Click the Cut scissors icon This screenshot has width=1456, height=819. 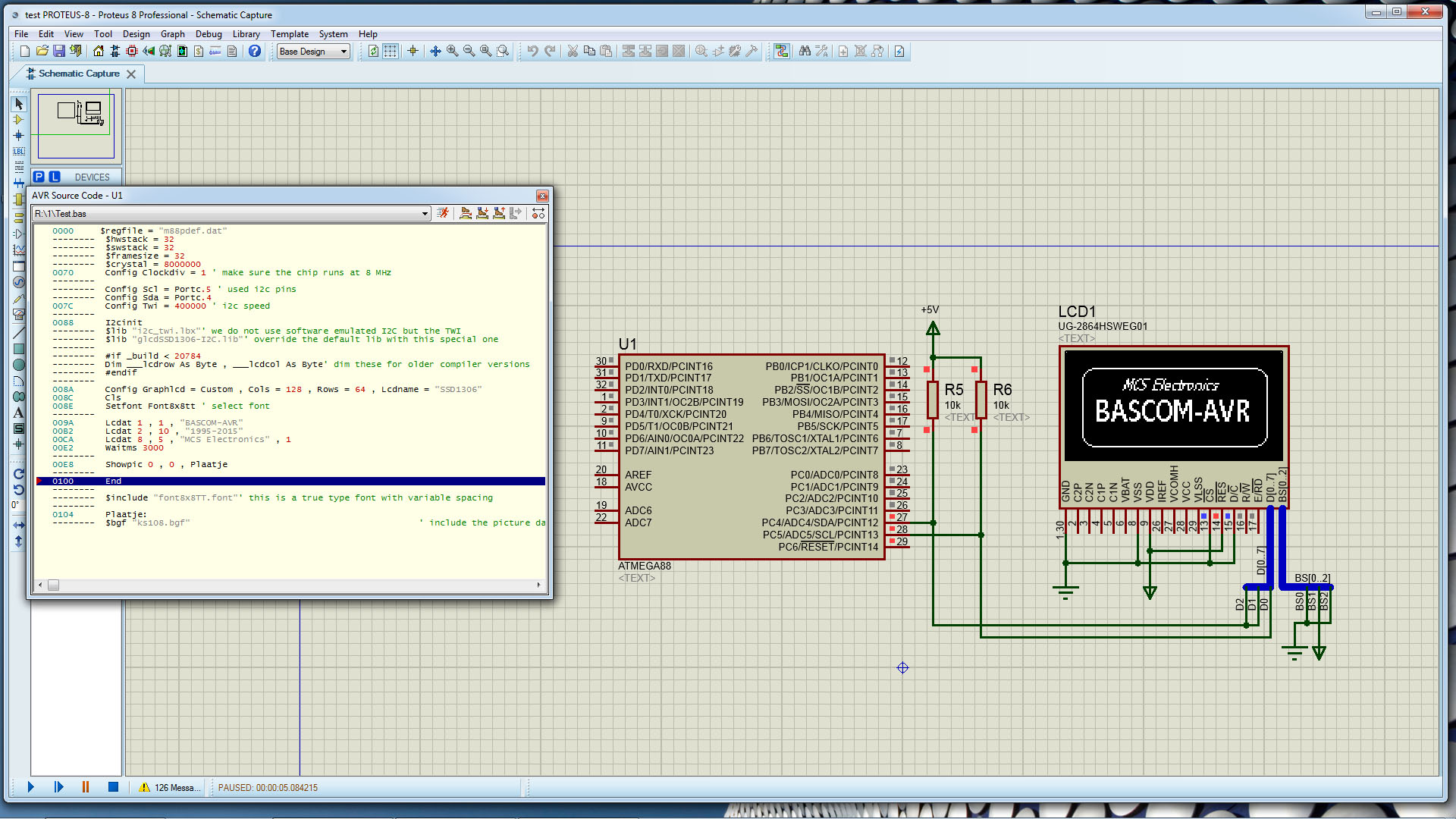[x=573, y=52]
